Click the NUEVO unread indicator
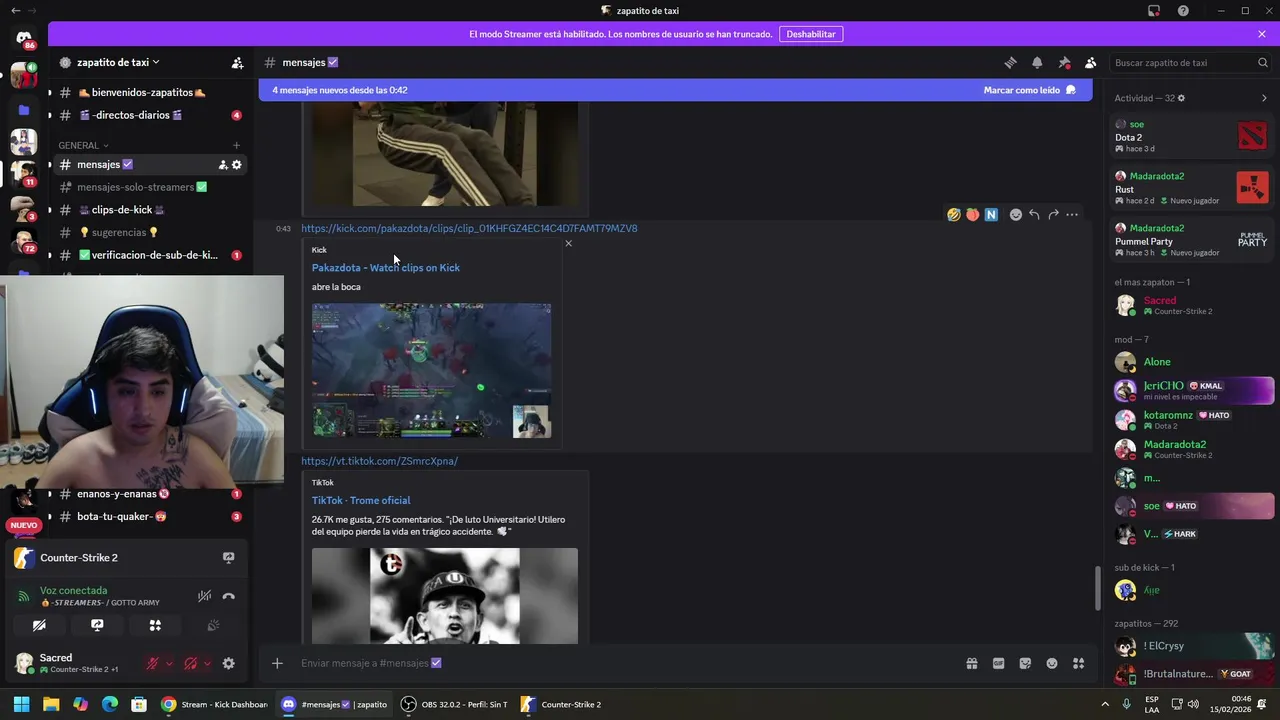This screenshot has width=1280, height=720. point(23,525)
